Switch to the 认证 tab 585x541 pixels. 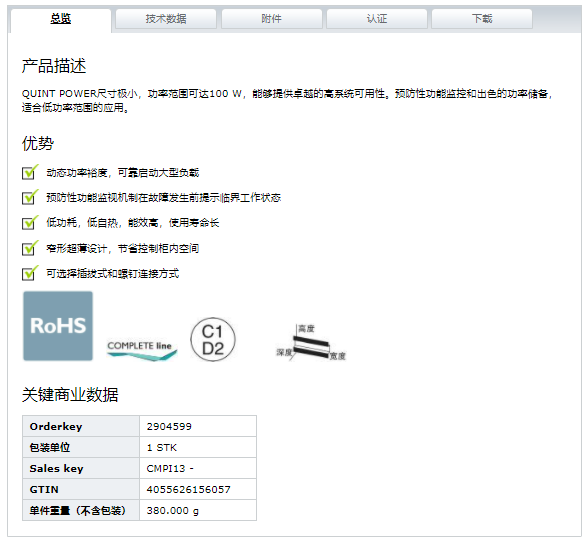pyautogui.click(x=377, y=19)
